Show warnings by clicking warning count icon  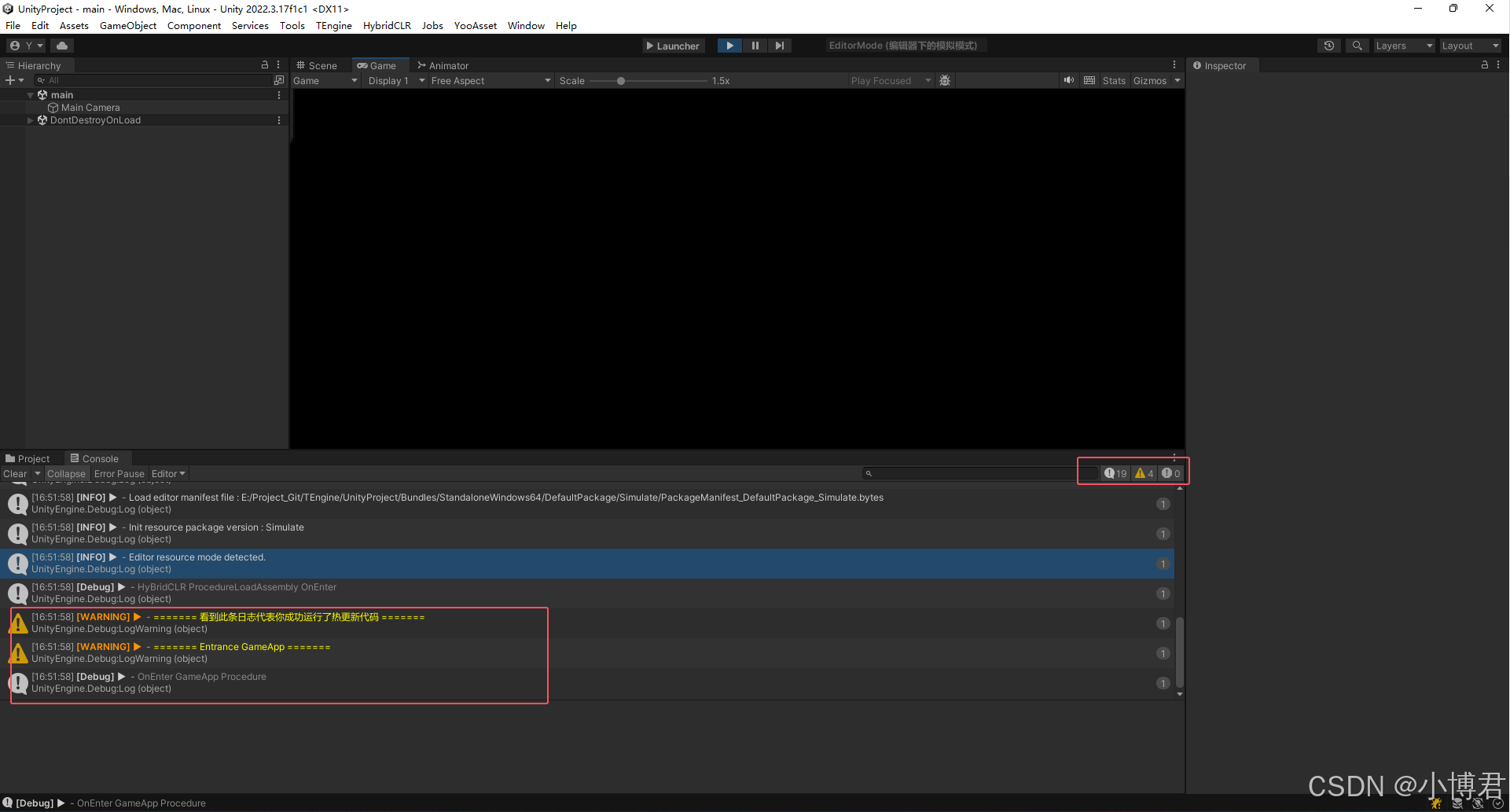point(1144,472)
